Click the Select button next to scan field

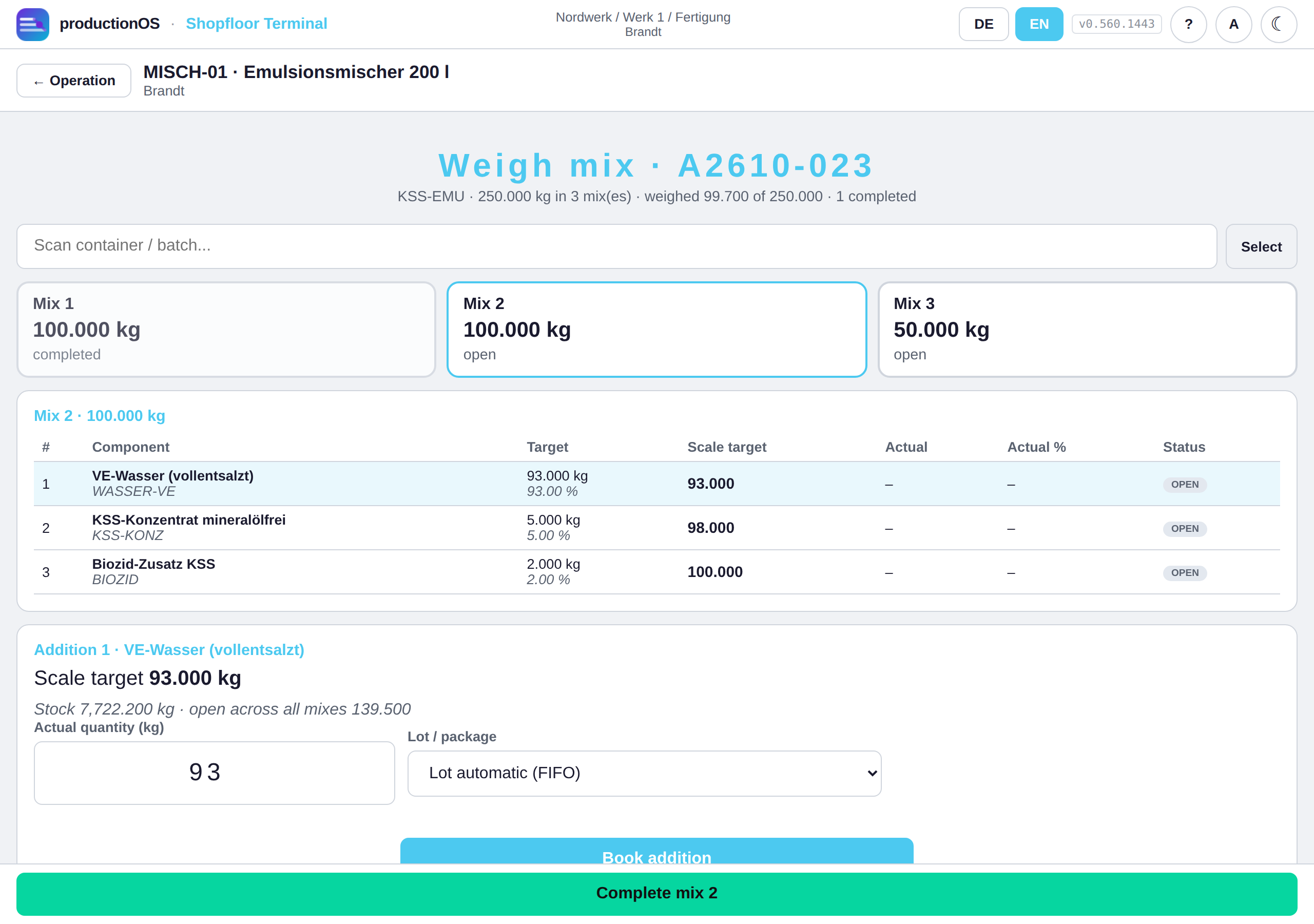point(1261,246)
